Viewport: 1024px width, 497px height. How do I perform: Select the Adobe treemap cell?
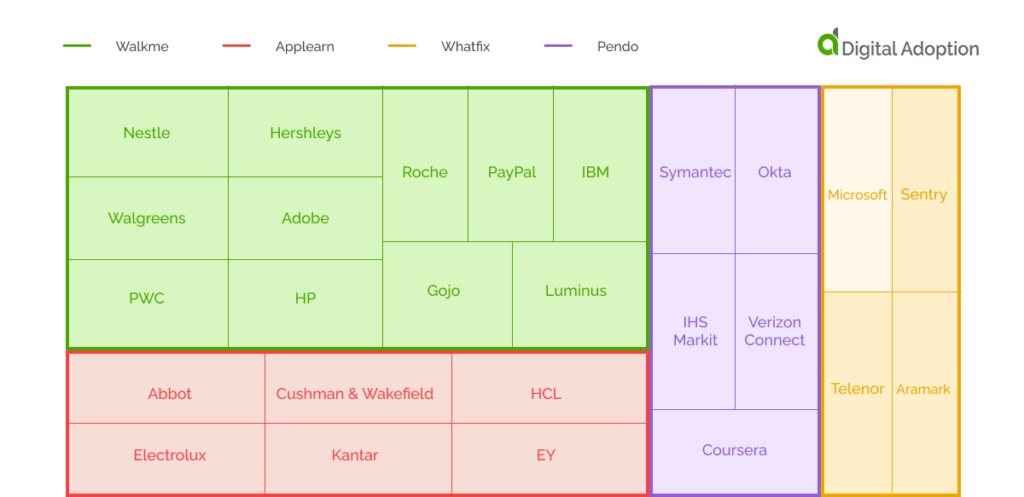click(x=305, y=218)
